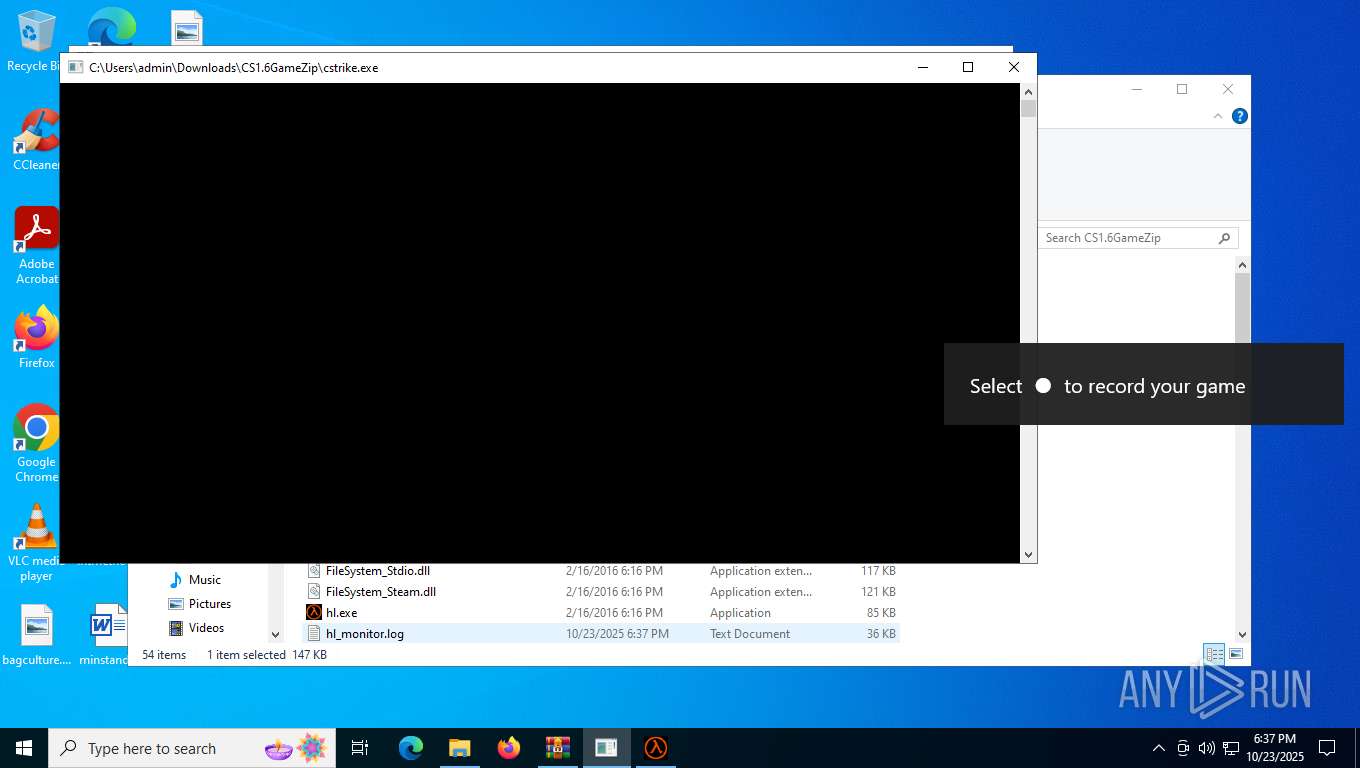Click the Explorer file list scroll down arrow

(1243, 634)
